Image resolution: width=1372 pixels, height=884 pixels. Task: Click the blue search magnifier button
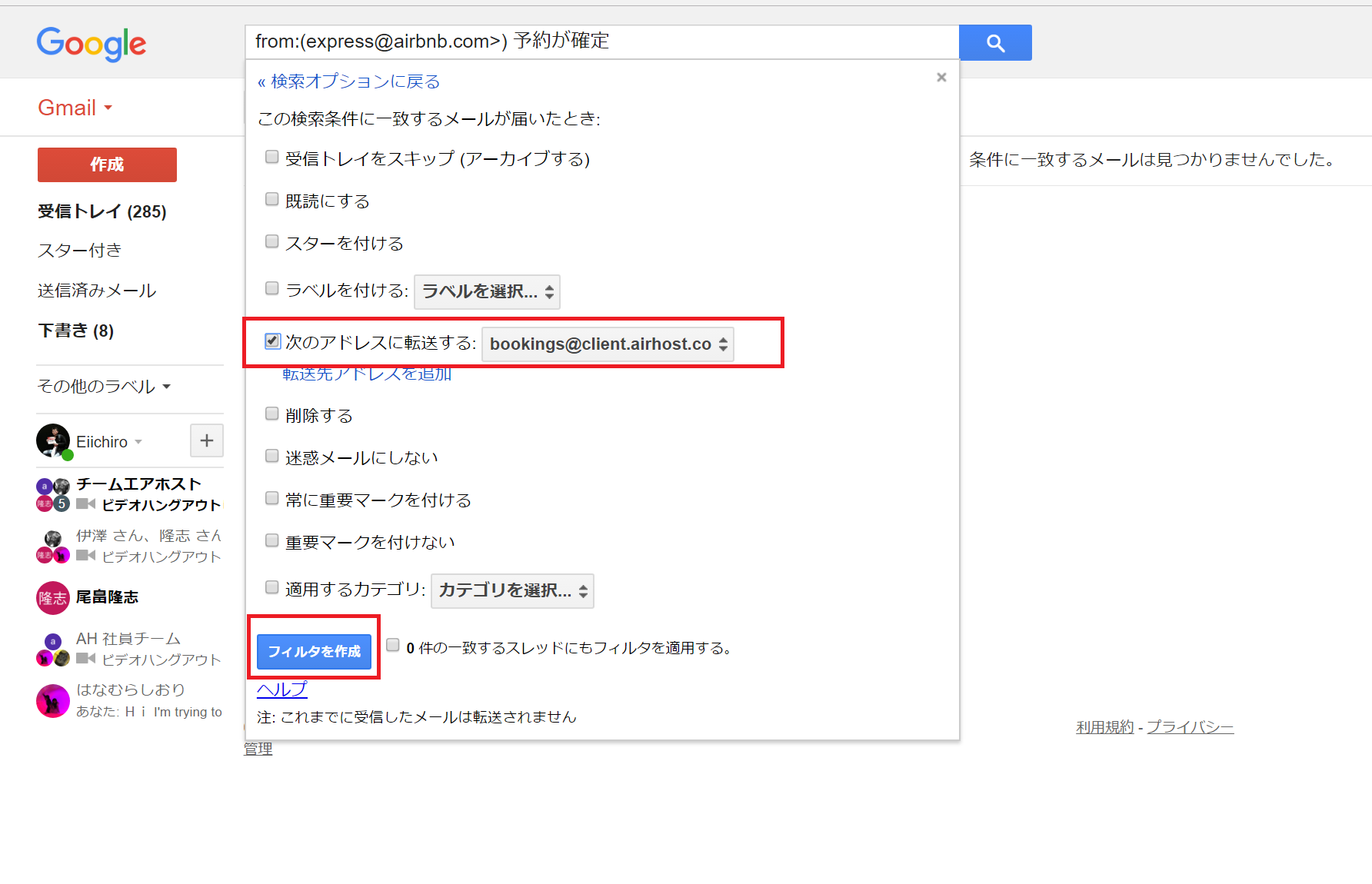(x=995, y=42)
